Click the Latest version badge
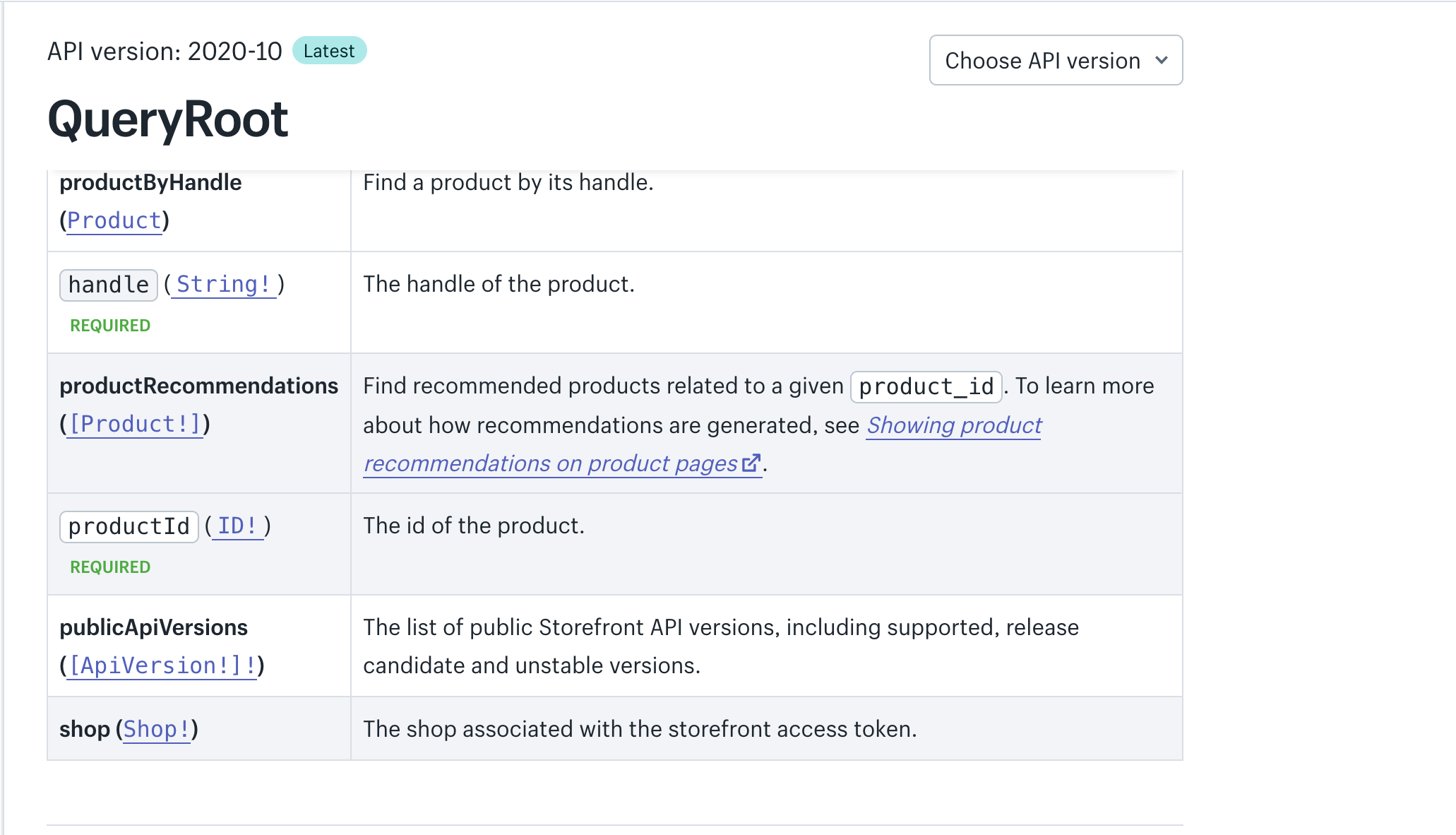The width and height of the screenshot is (1456, 835). point(329,51)
